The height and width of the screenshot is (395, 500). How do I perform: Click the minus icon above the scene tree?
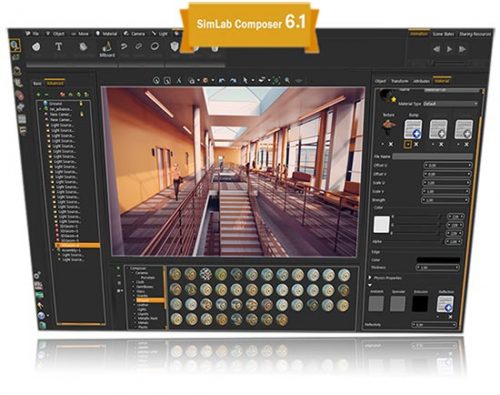46,95
